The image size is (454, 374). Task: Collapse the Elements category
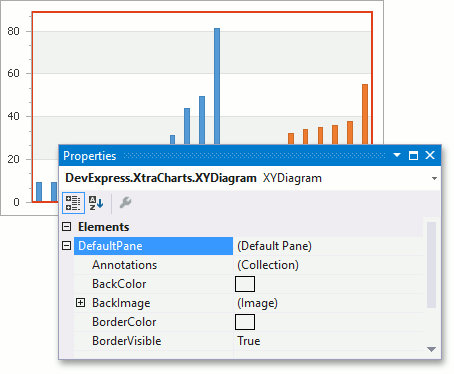pos(67,227)
